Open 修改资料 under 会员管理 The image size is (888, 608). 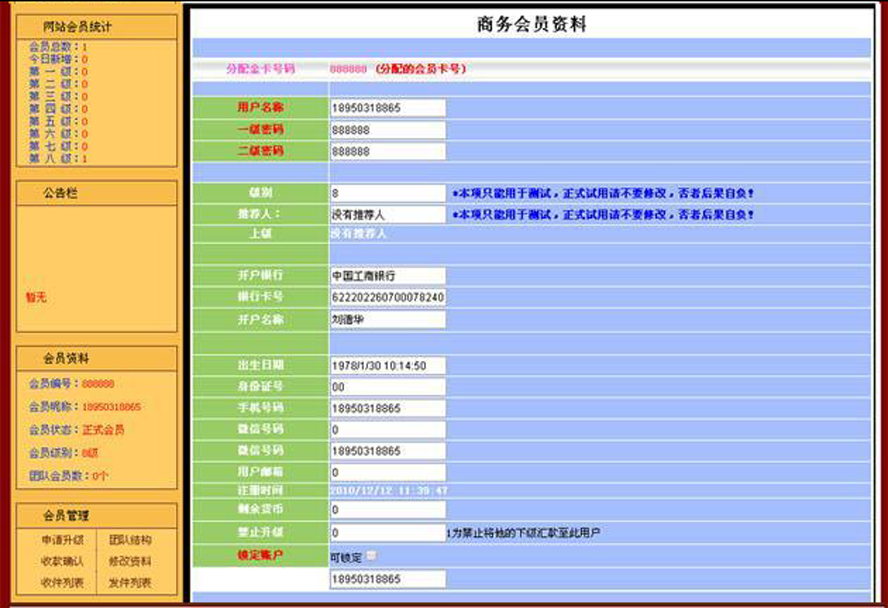coord(130,561)
